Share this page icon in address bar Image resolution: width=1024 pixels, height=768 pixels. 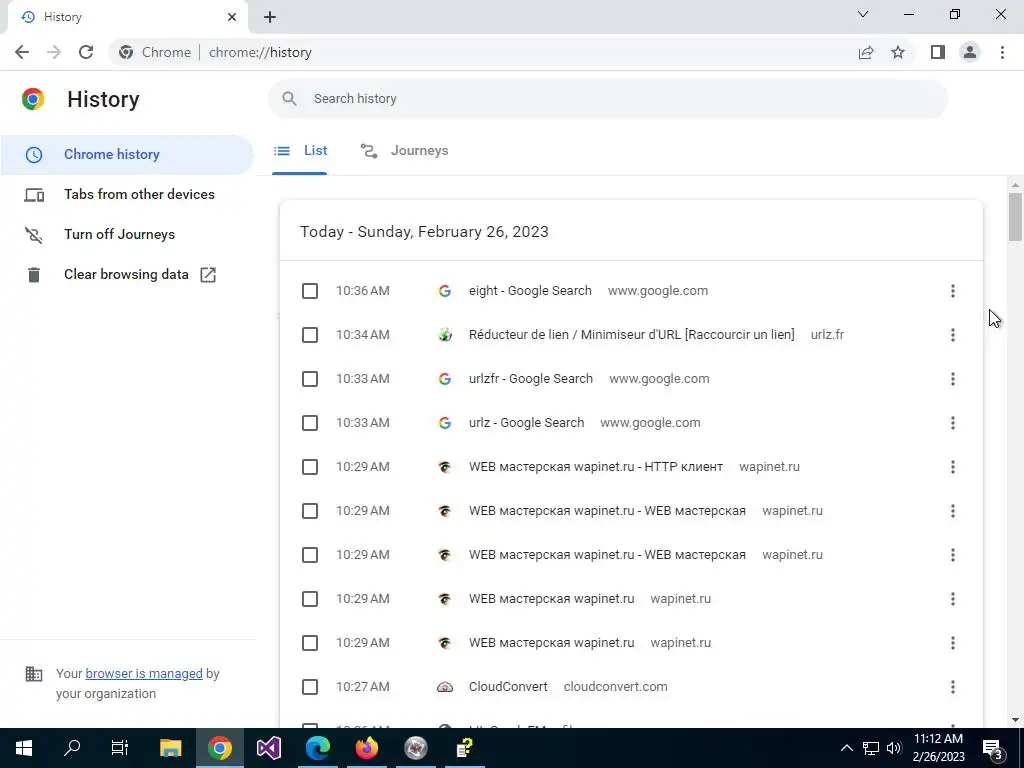pos(866,52)
